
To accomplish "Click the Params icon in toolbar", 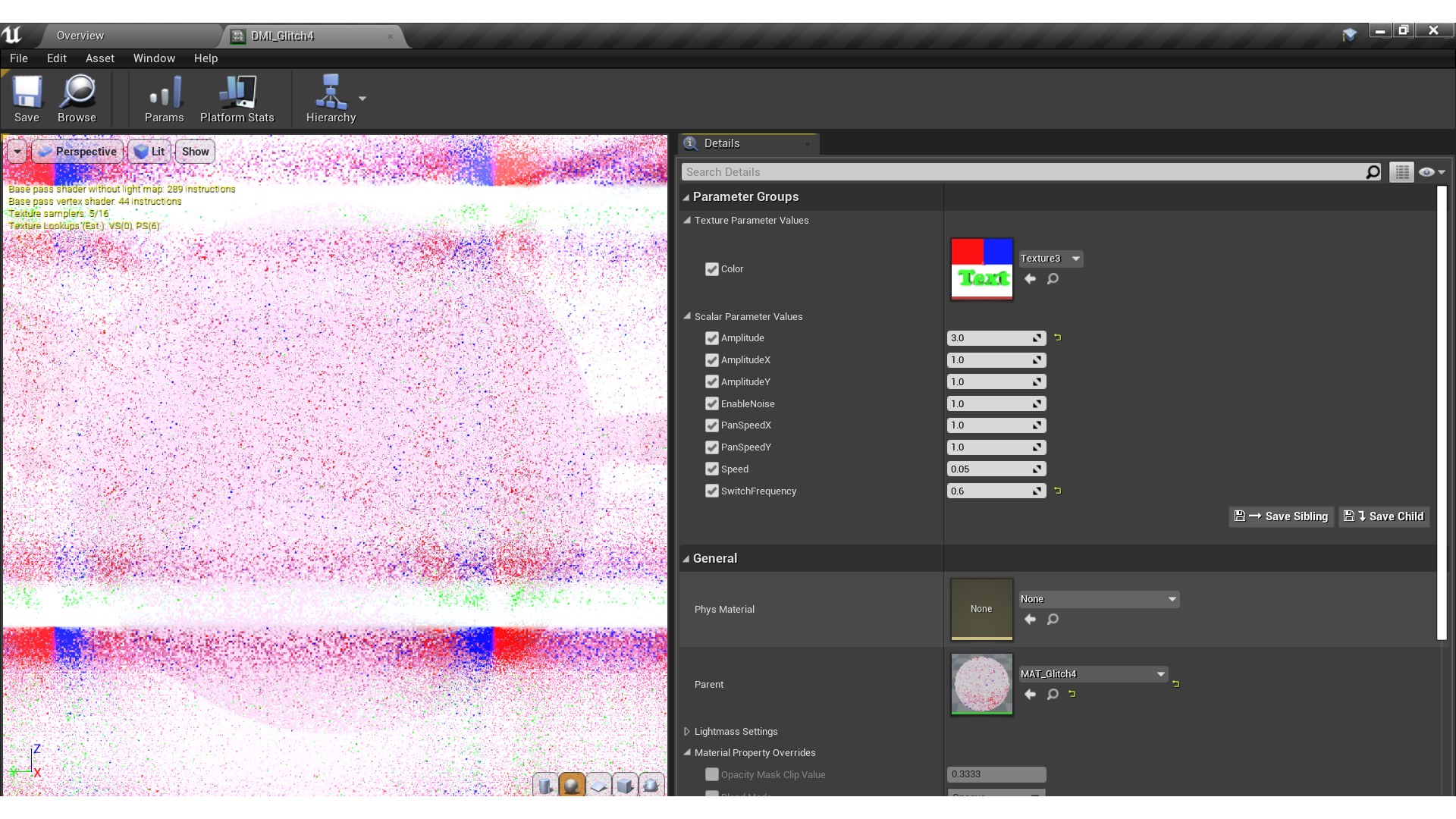I will (x=162, y=97).
